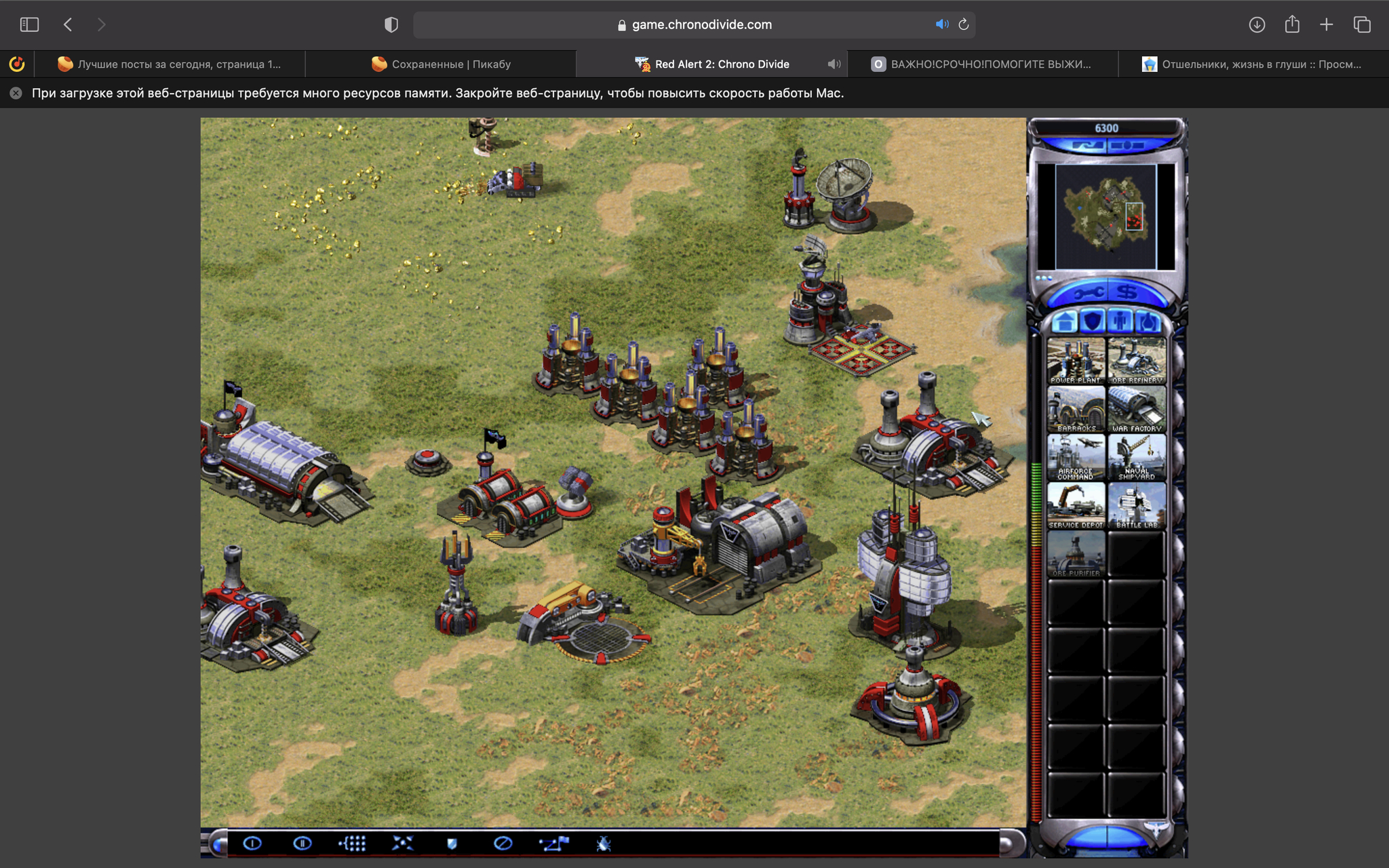Build Battle Lab from sidebar

point(1137,505)
